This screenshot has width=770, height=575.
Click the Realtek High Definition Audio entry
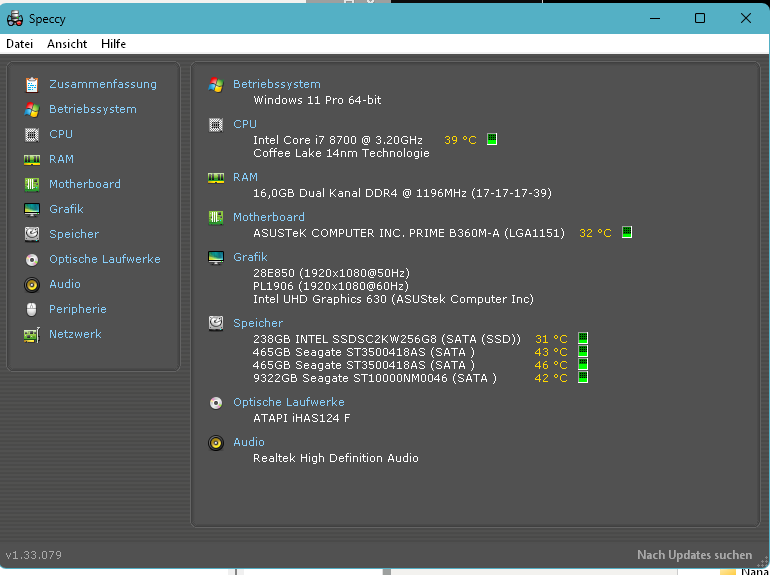pyautogui.click(x=336, y=458)
